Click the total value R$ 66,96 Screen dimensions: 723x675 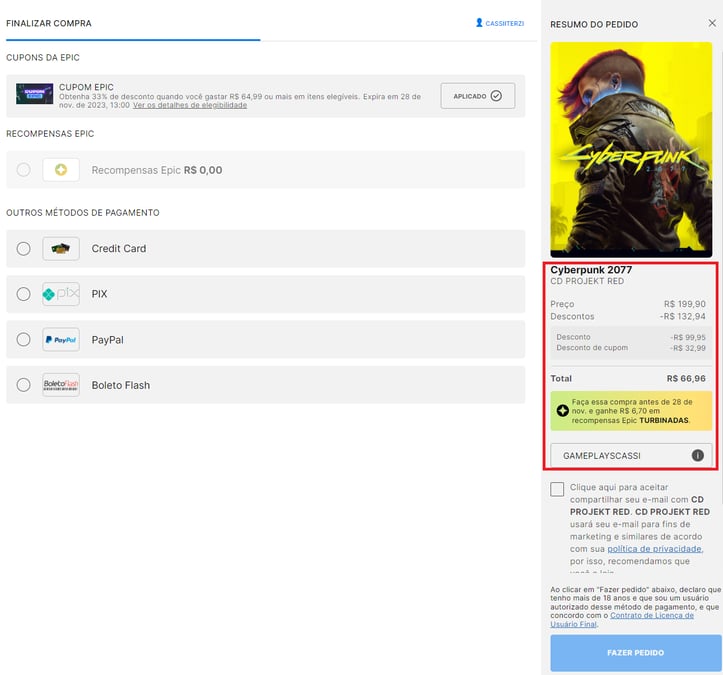click(686, 379)
